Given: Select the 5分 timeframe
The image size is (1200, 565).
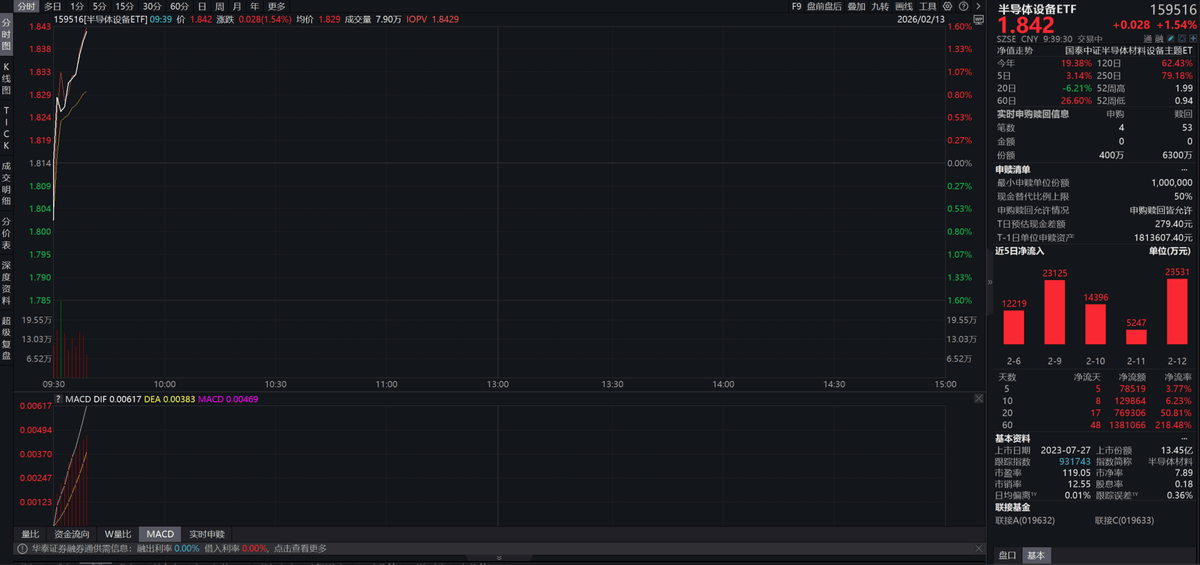Looking at the screenshot, I should (99, 6).
